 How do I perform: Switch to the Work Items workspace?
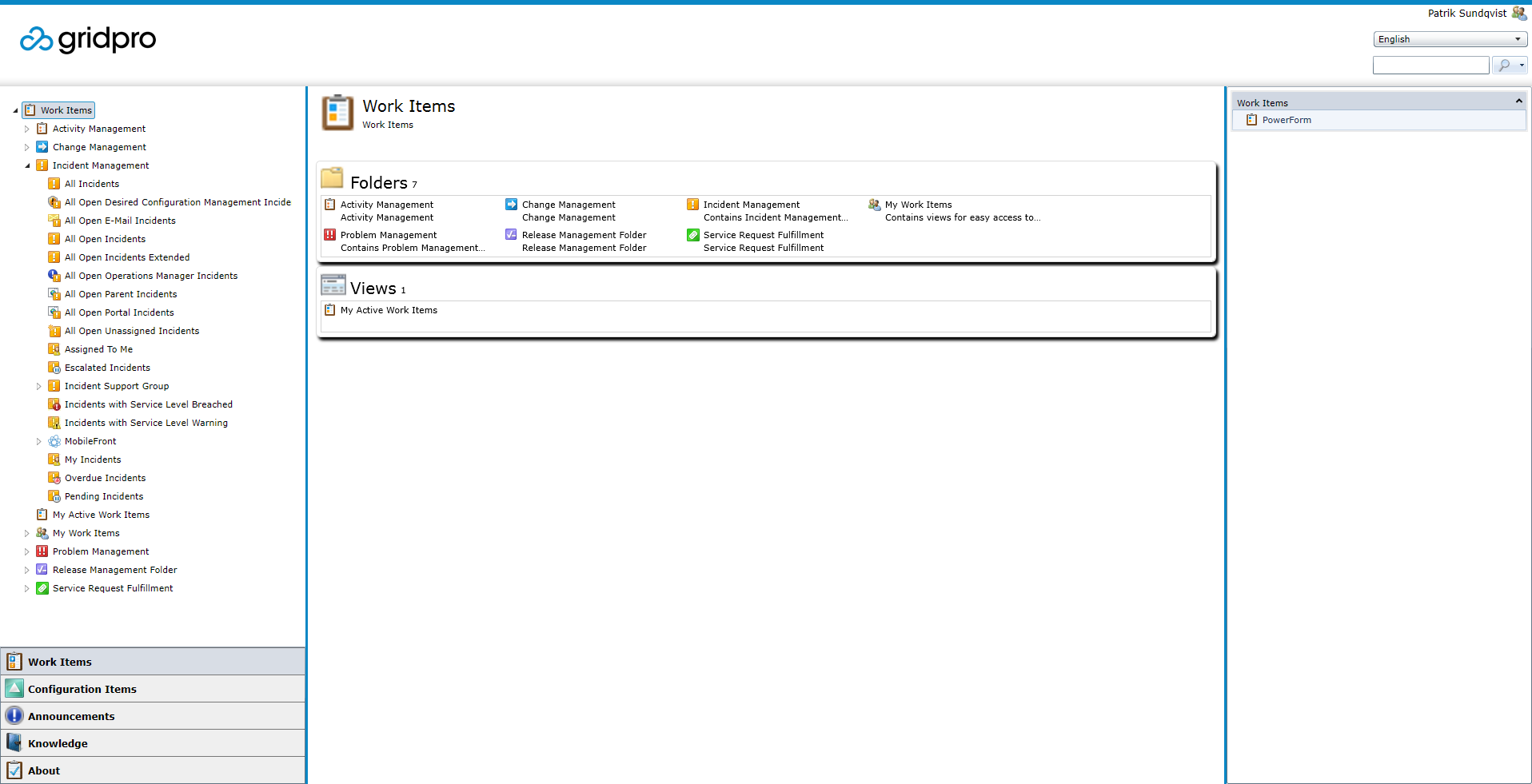153,662
